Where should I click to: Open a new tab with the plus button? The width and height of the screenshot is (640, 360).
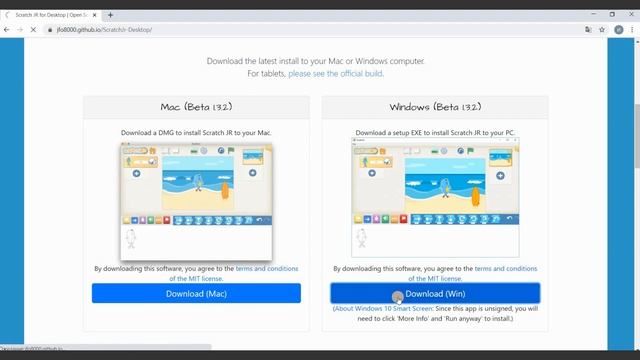tap(110, 15)
